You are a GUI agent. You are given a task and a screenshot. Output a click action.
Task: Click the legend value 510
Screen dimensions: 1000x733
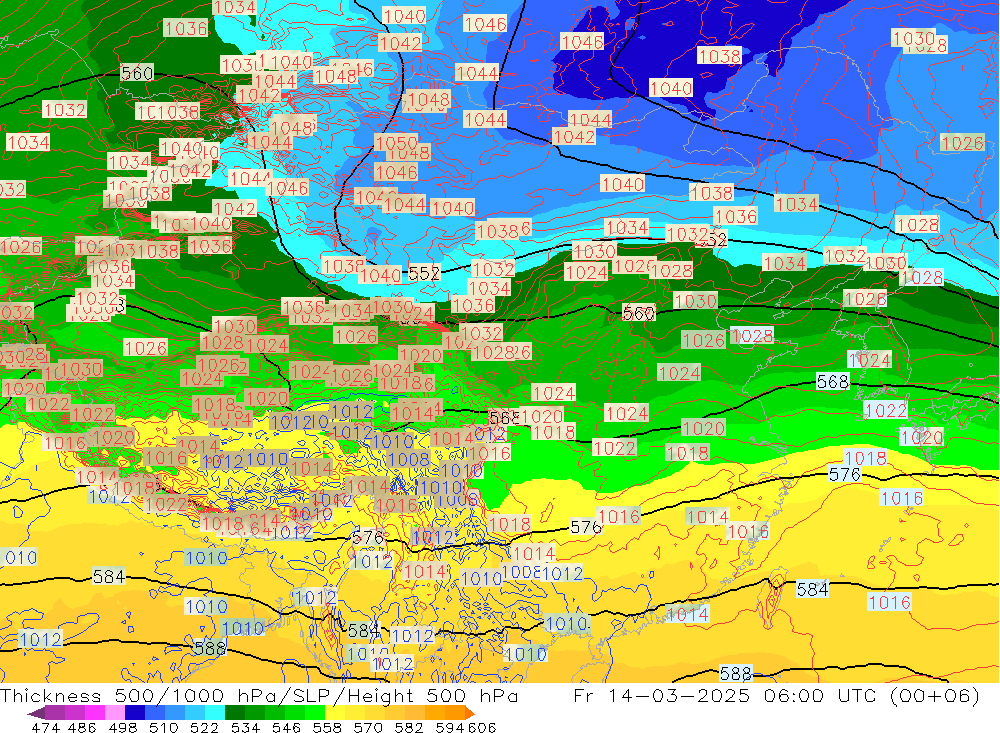(164, 727)
